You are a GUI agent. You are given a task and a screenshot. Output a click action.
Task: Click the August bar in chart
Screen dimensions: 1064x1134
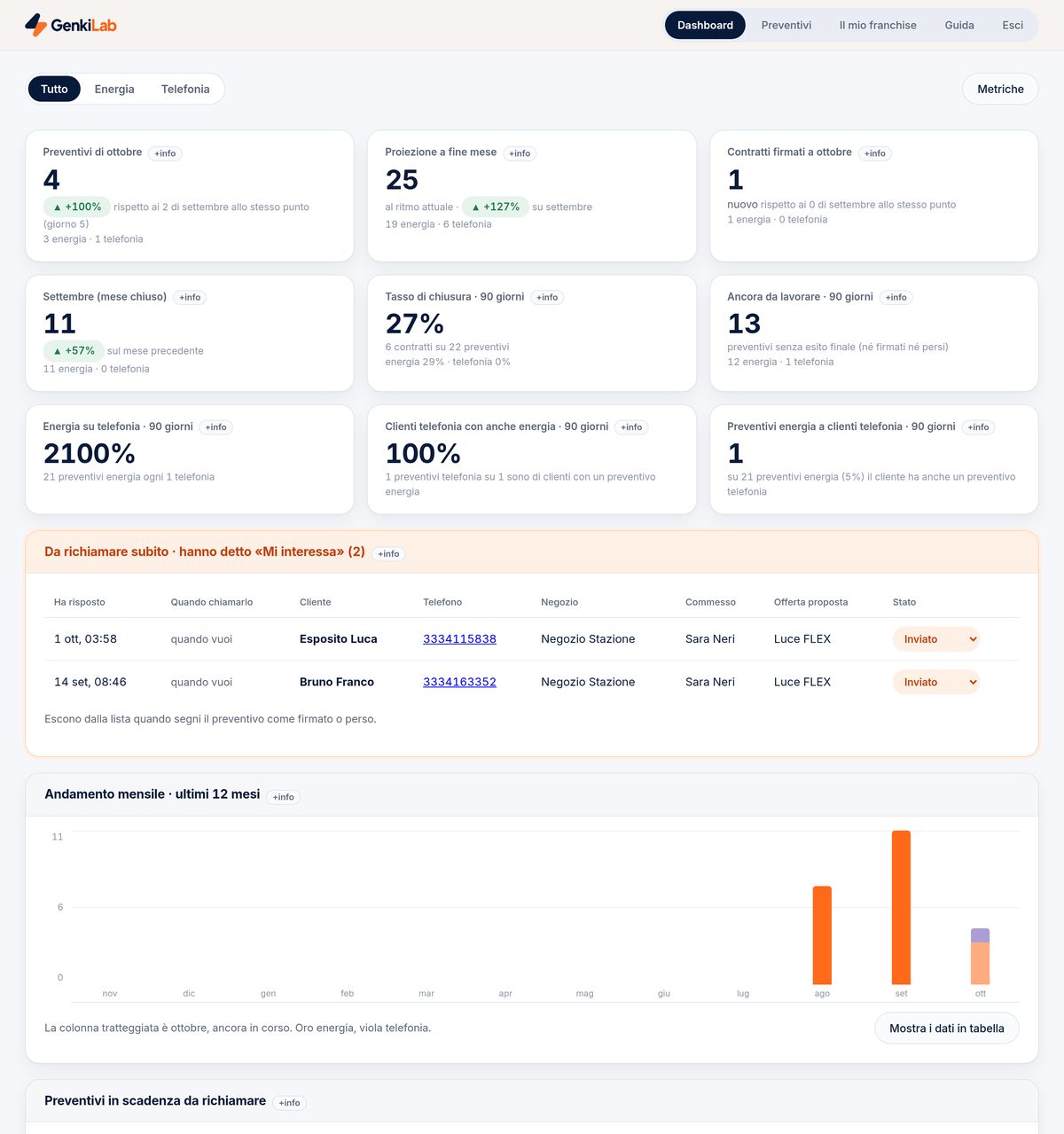[x=822, y=935]
